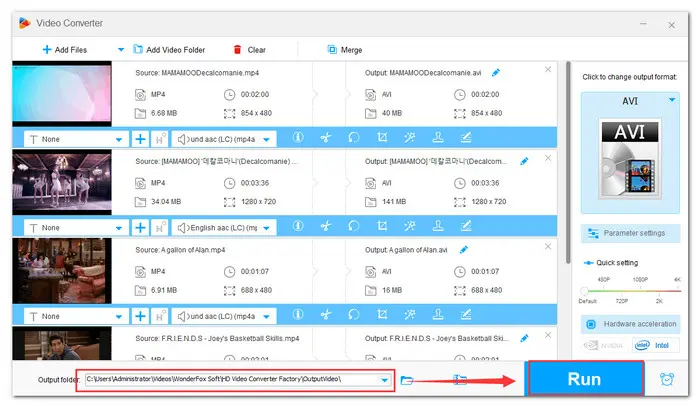
Task: Rotate the 00:03:36 MAMAMOO video
Action: click(x=354, y=226)
